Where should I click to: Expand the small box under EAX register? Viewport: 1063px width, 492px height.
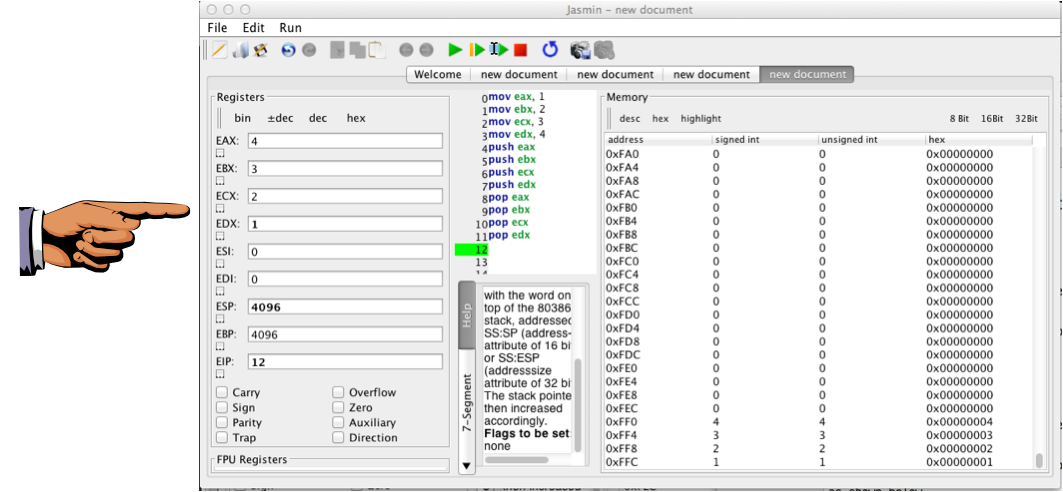pyautogui.click(x=220, y=154)
